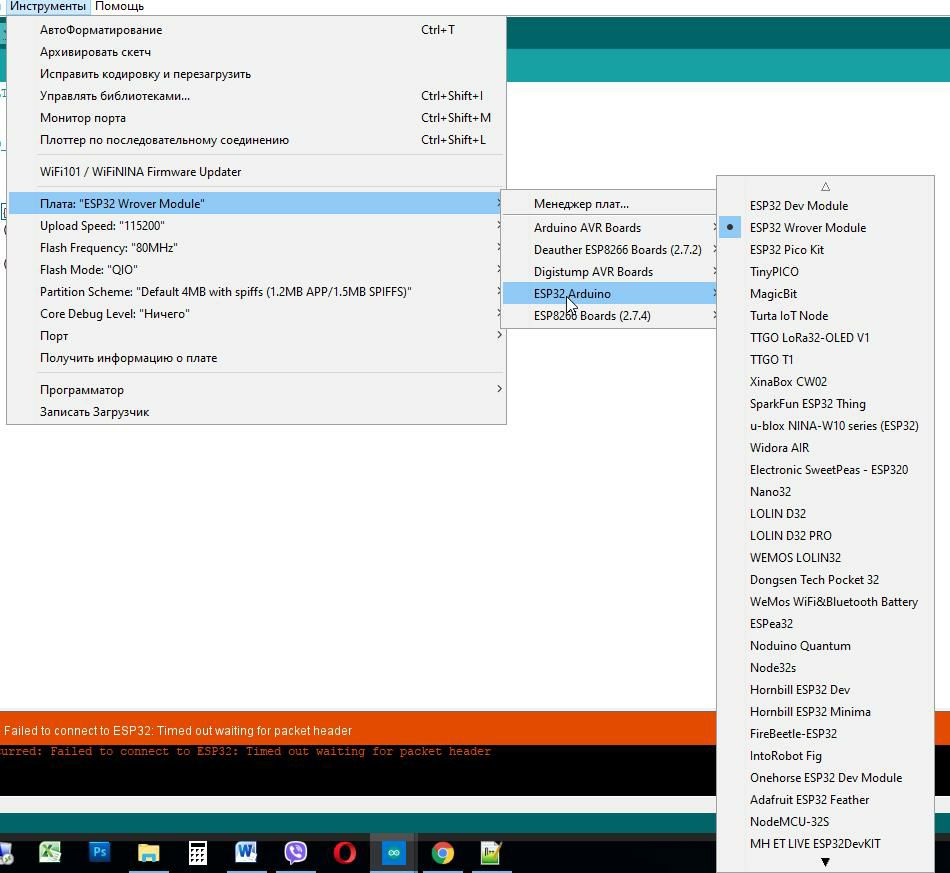Select the ESP32 Pico Kit board

825,250
